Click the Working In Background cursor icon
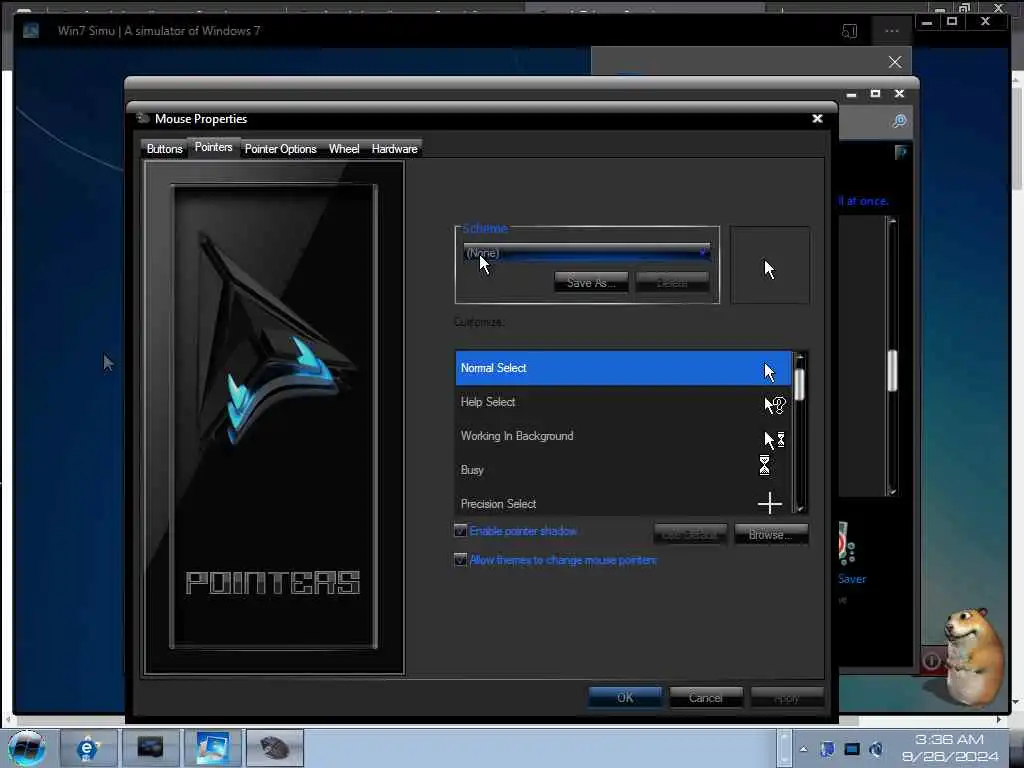The width and height of the screenshot is (1024, 768). [774, 440]
